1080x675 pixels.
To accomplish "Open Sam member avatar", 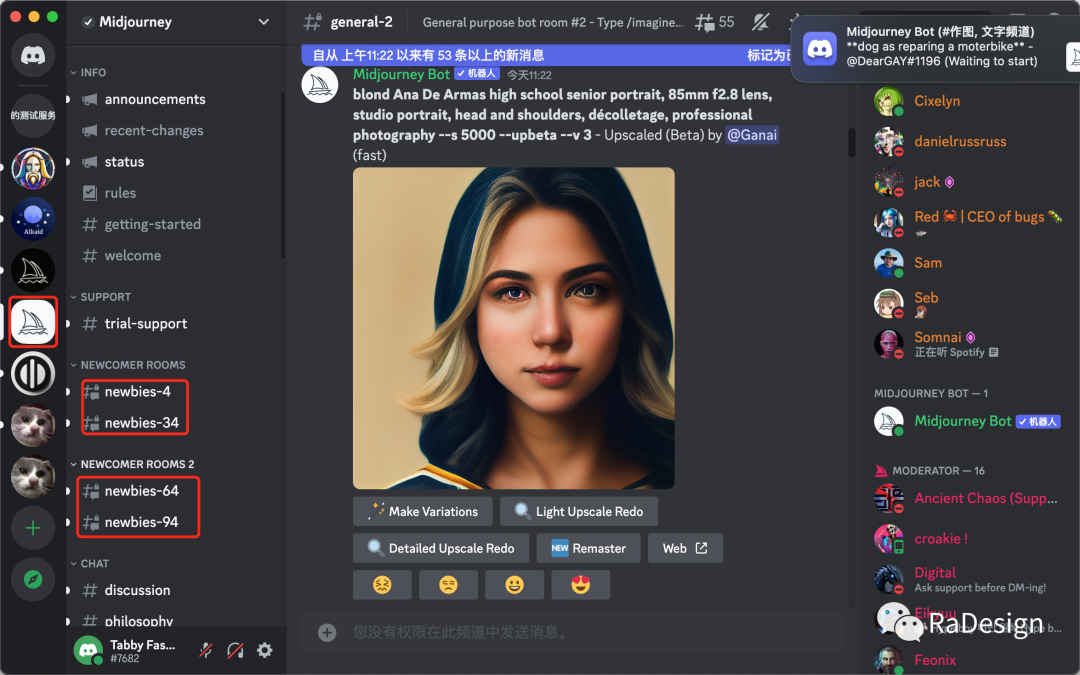I will pyautogui.click(x=889, y=263).
